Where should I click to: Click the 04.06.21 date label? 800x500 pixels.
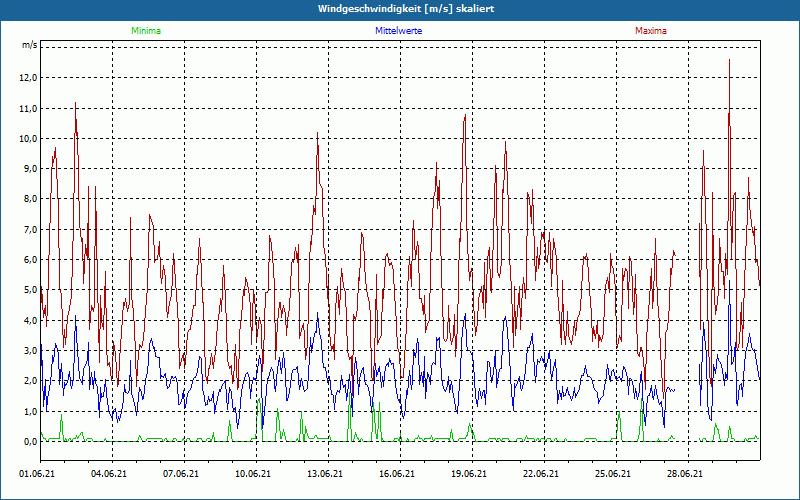[109, 474]
